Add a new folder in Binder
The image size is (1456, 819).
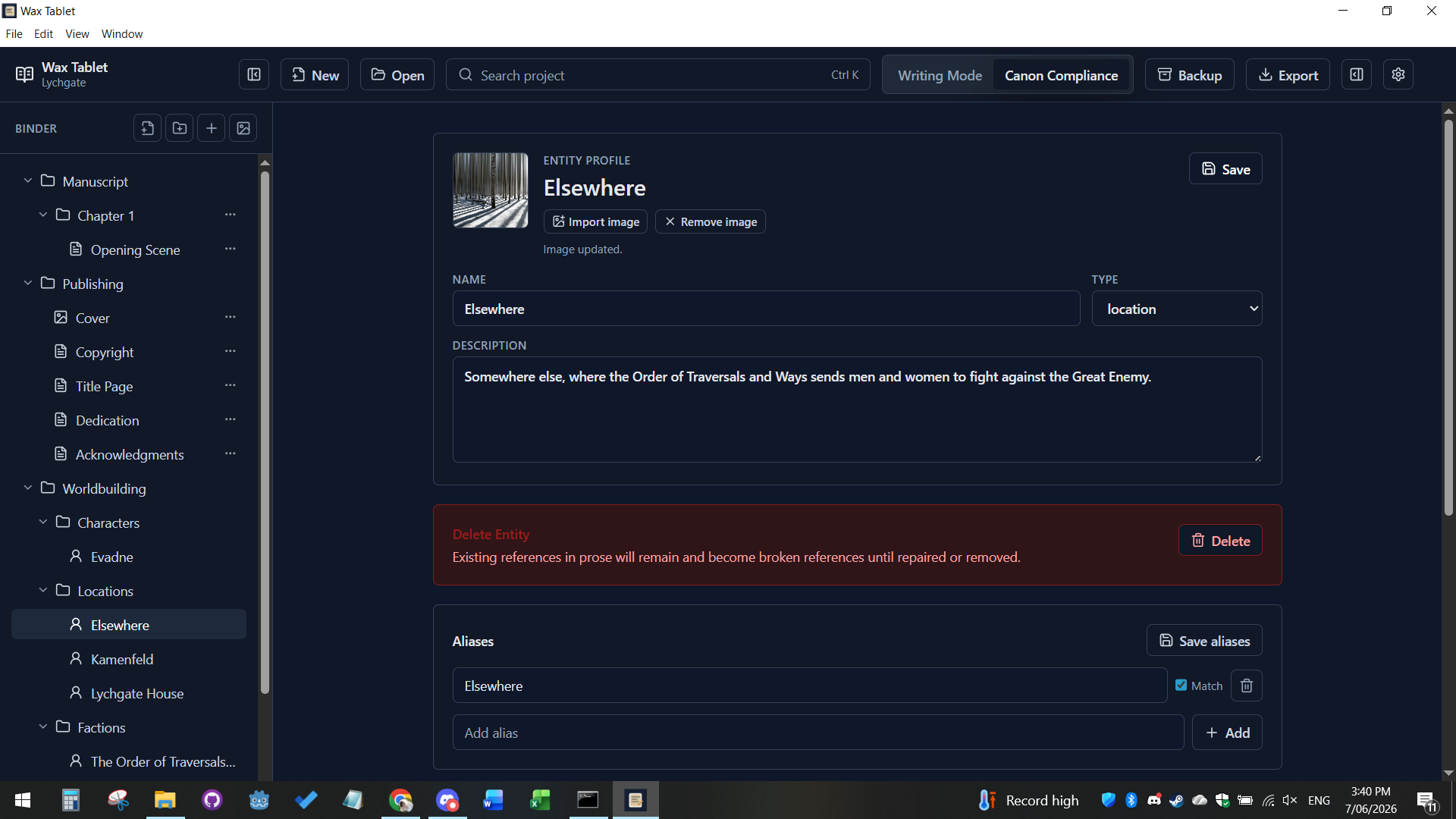[x=180, y=128]
